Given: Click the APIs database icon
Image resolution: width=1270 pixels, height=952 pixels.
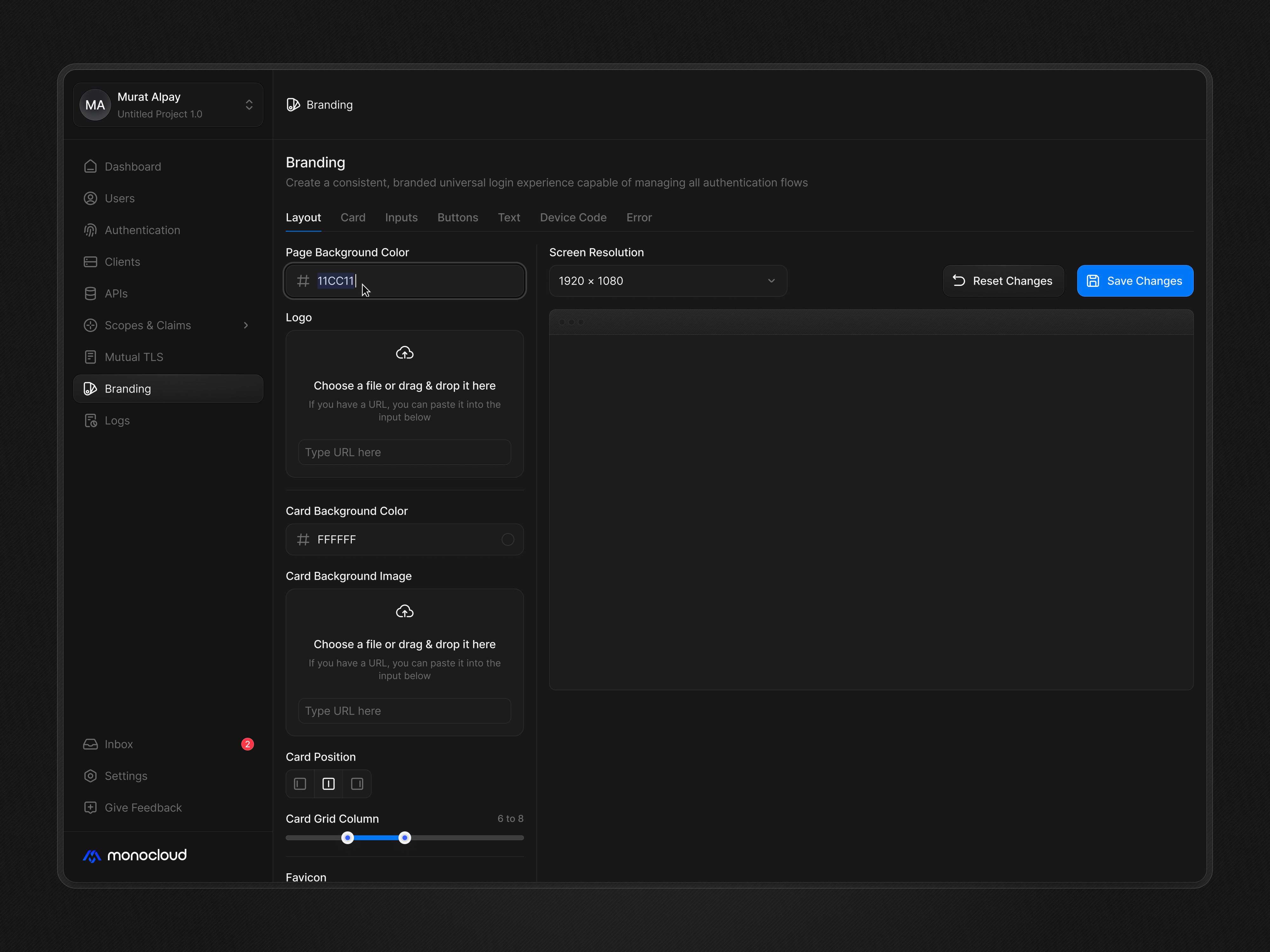Looking at the screenshot, I should (90, 293).
